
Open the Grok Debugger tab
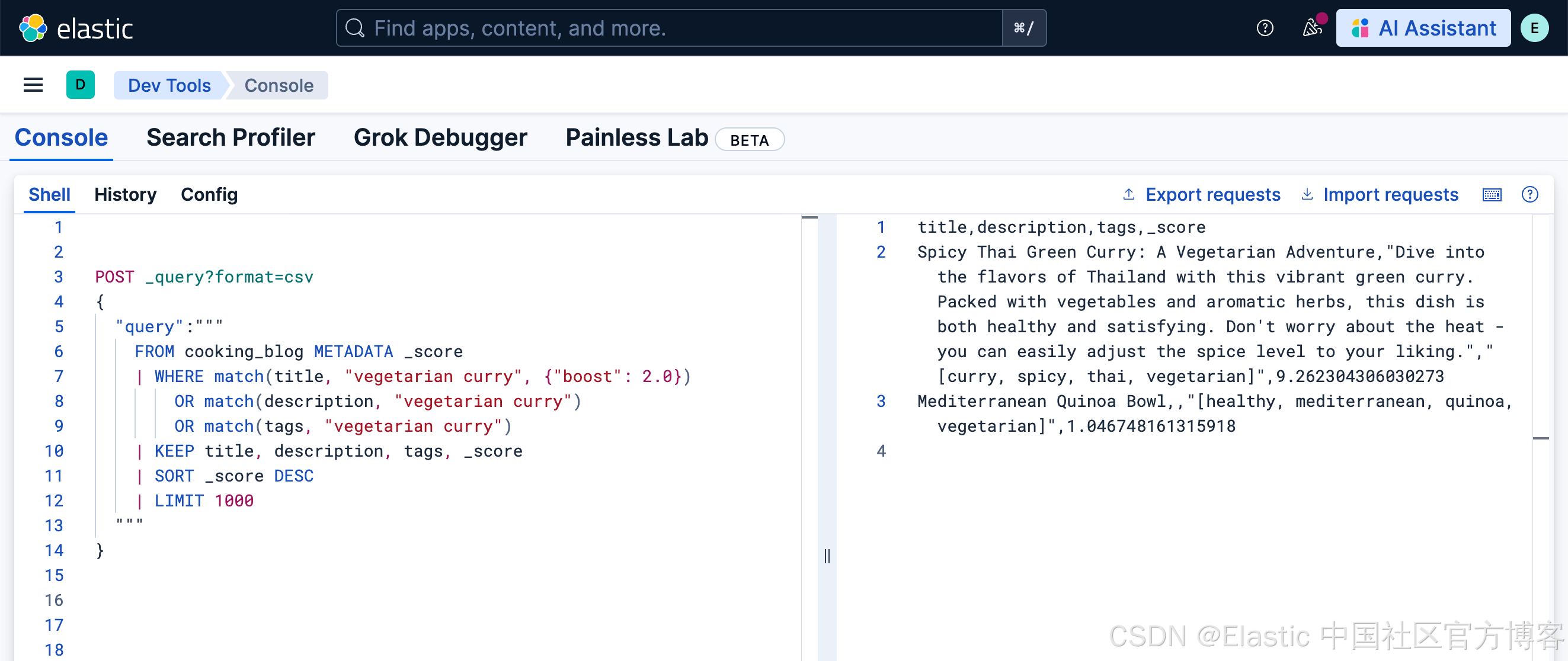click(x=440, y=137)
